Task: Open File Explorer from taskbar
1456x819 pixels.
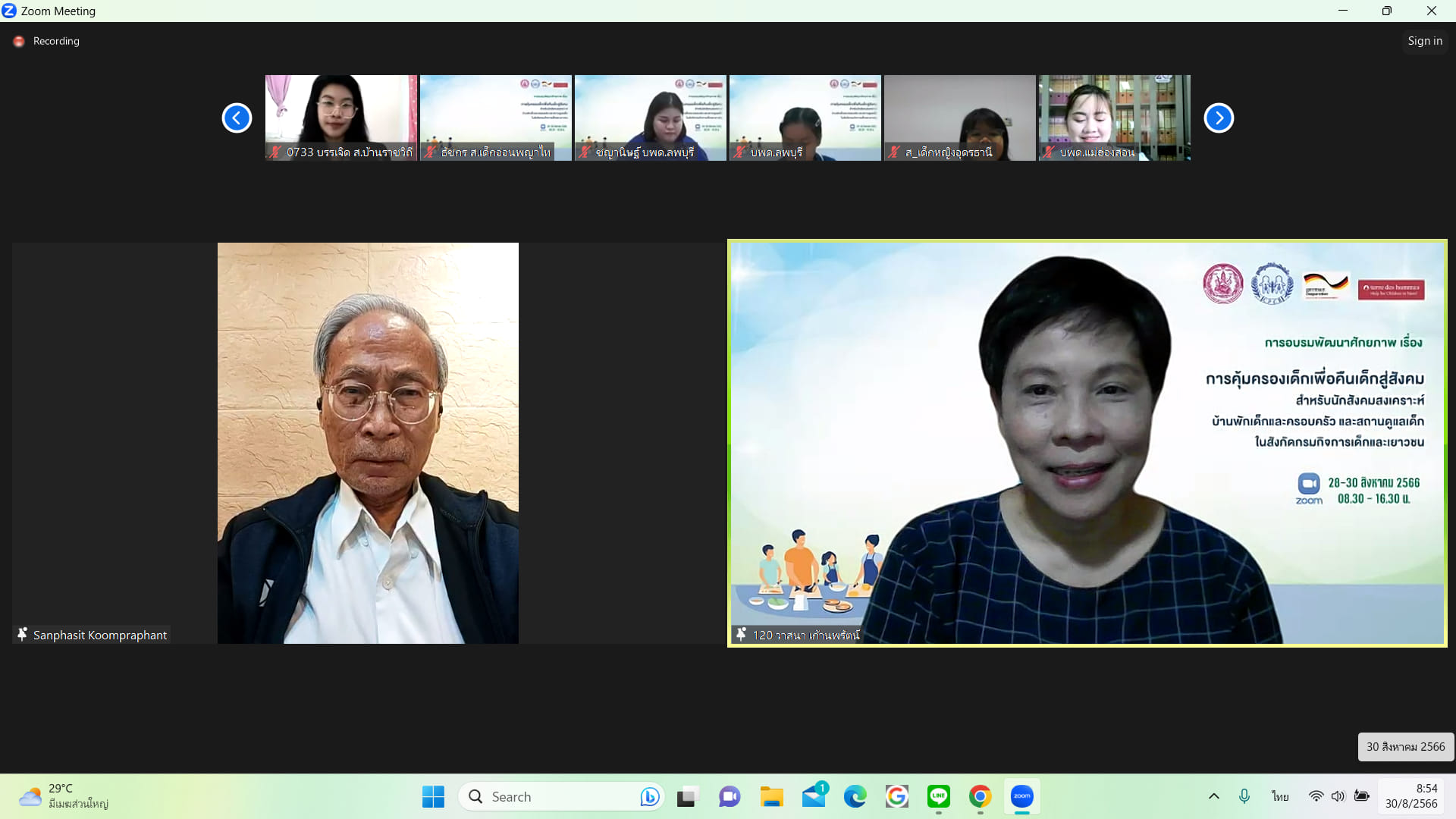Action: pyautogui.click(x=771, y=796)
